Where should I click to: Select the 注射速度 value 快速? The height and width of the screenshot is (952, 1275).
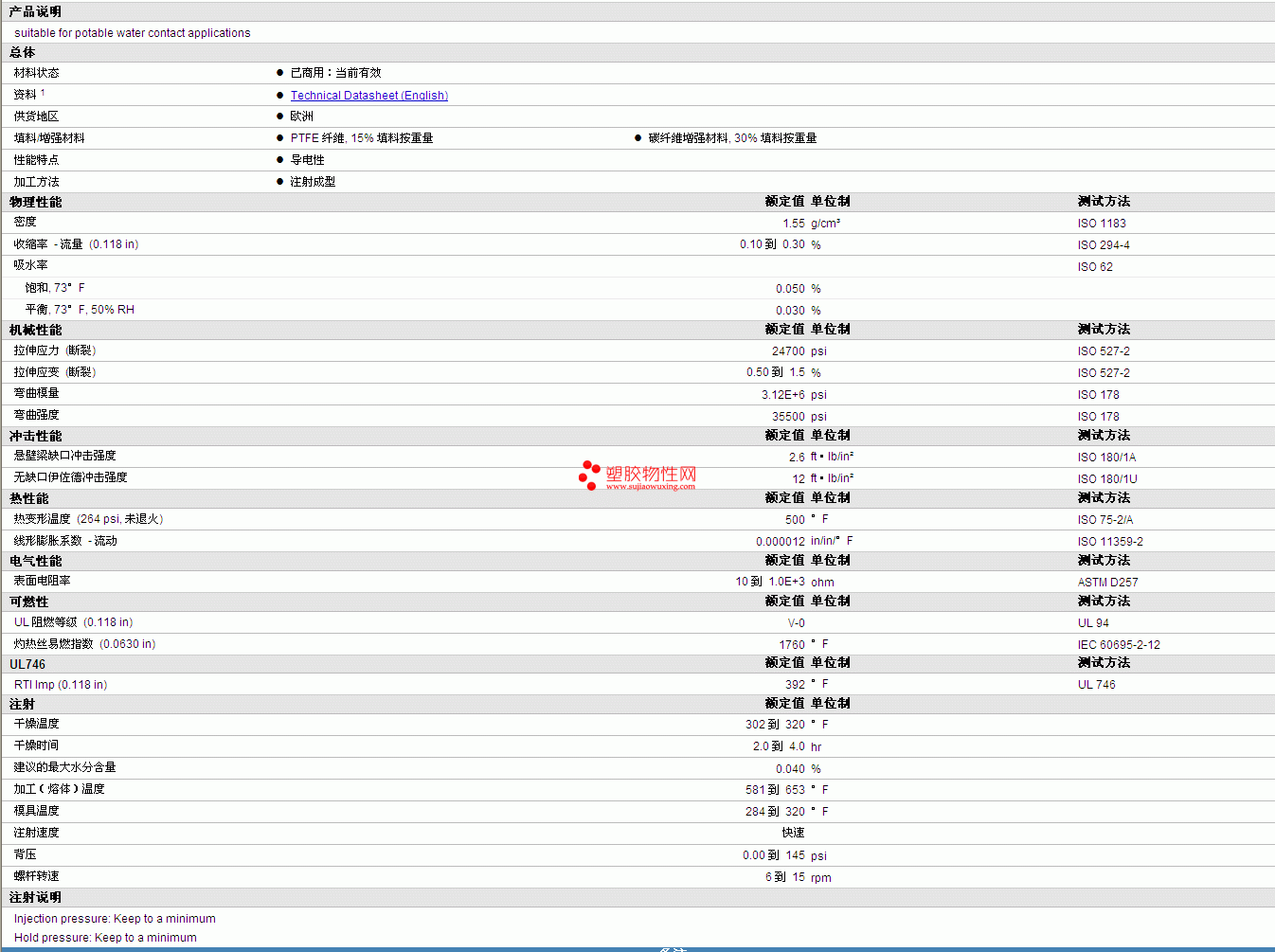[794, 833]
